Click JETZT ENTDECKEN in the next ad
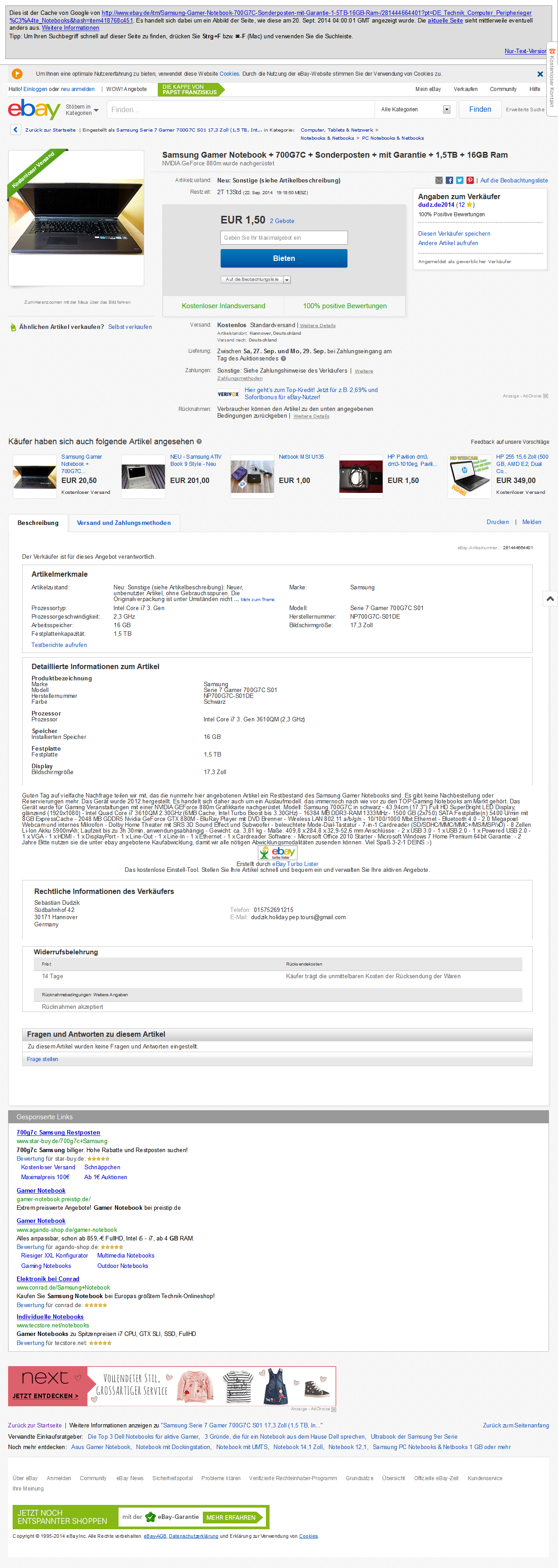The image size is (558, 1568). (46, 1396)
